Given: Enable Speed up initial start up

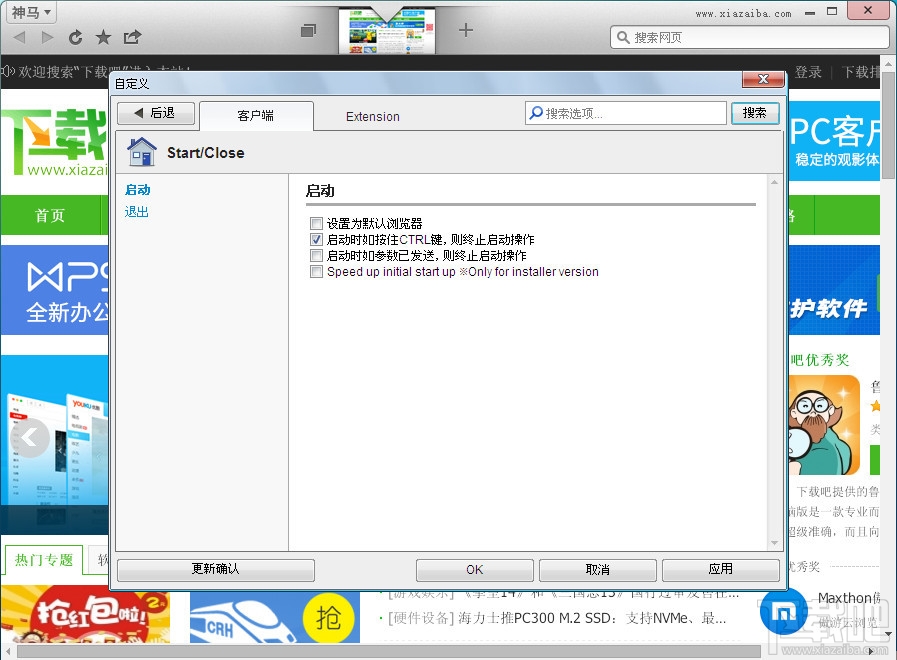Looking at the screenshot, I should pos(316,271).
